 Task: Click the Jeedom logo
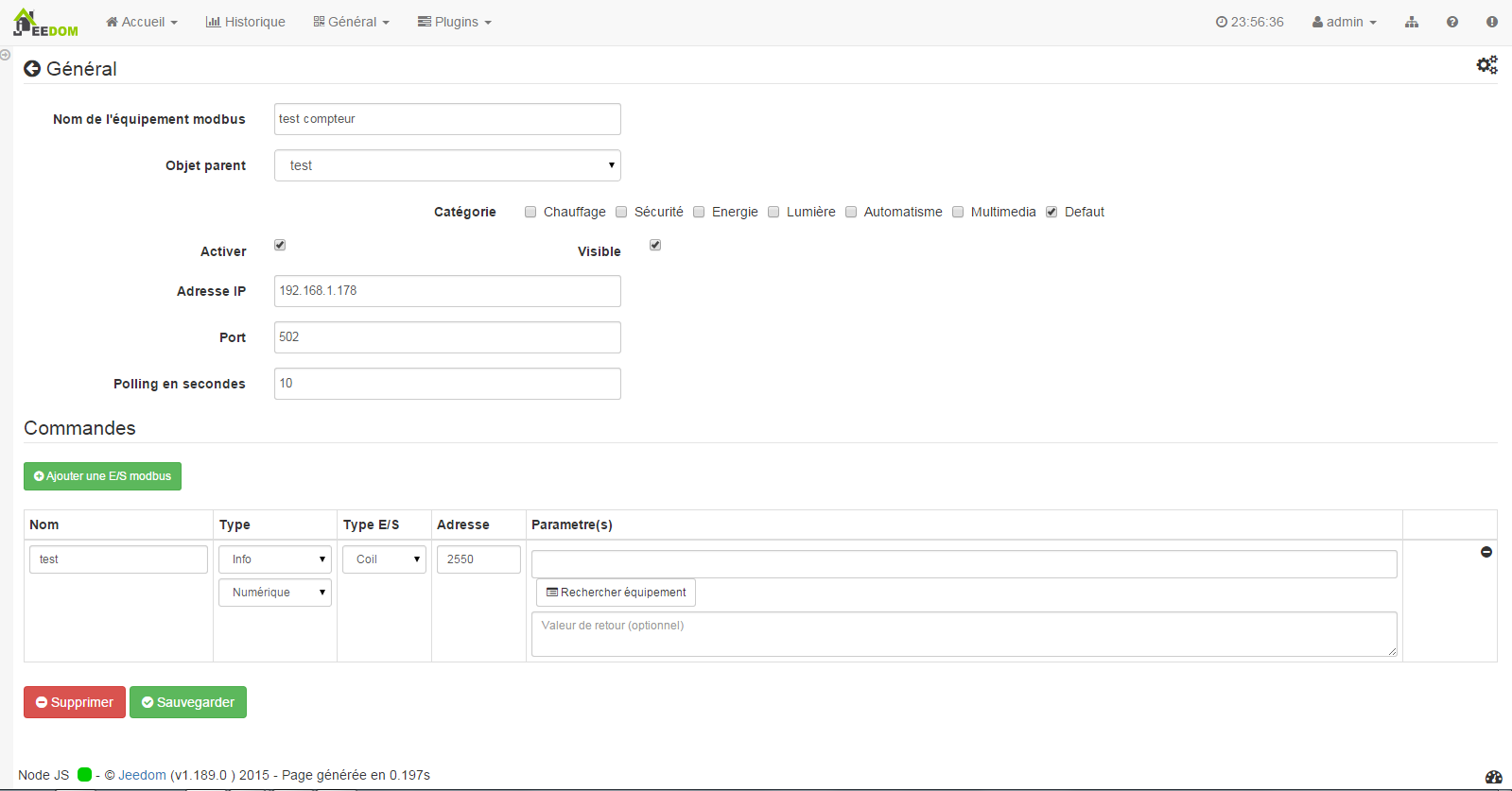pyautogui.click(x=45, y=23)
